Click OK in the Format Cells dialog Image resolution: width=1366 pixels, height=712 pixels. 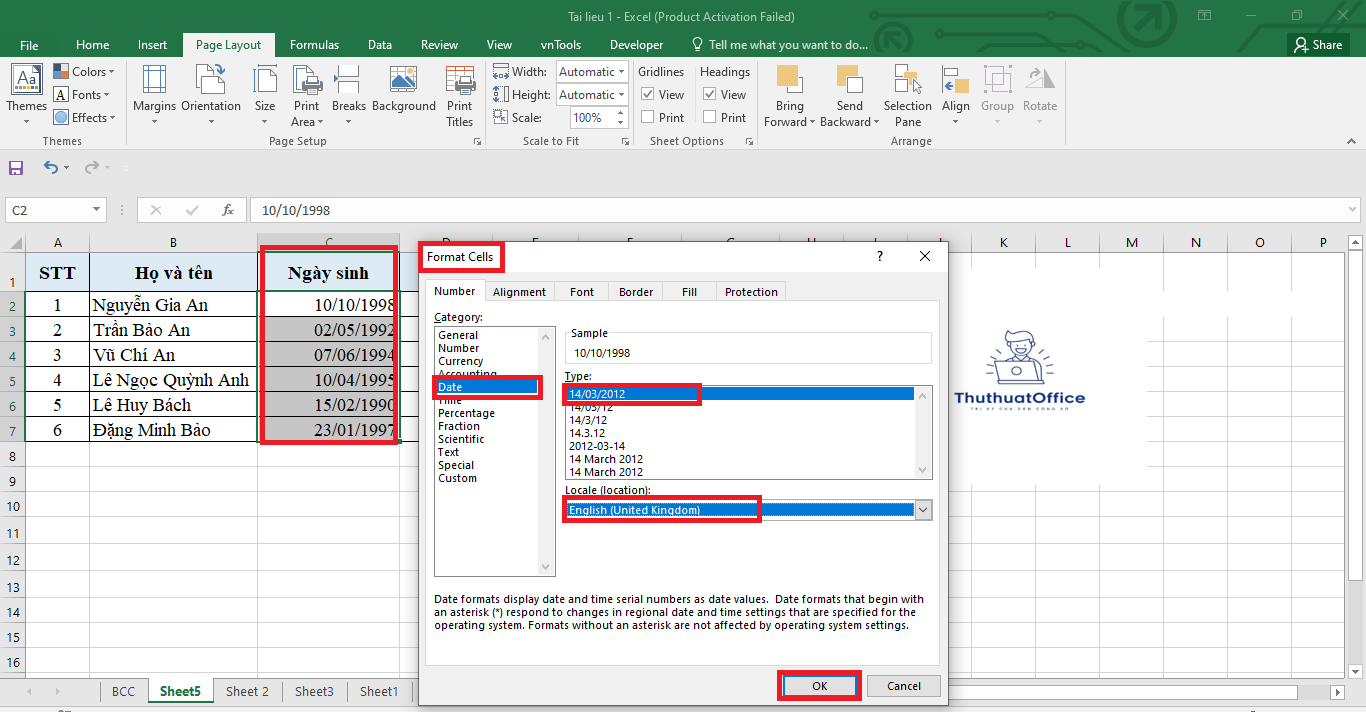pos(819,686)
